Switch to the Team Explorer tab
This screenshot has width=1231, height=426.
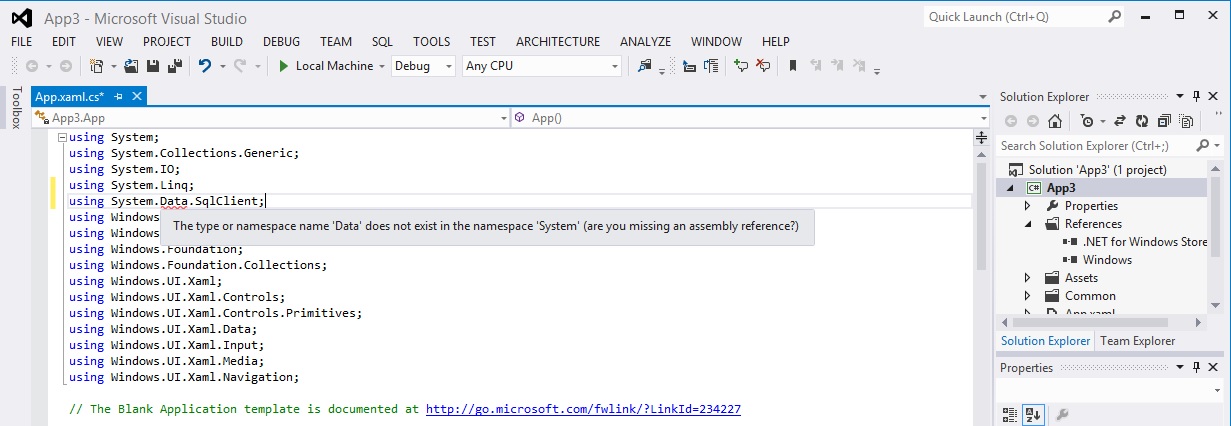point(1138,341)
